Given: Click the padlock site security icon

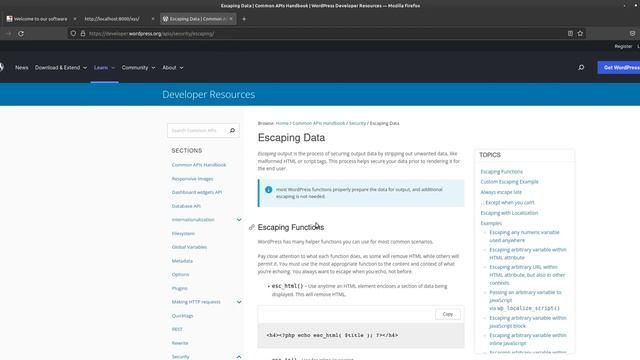Looking at the screenshot, I should pos(83,33).
